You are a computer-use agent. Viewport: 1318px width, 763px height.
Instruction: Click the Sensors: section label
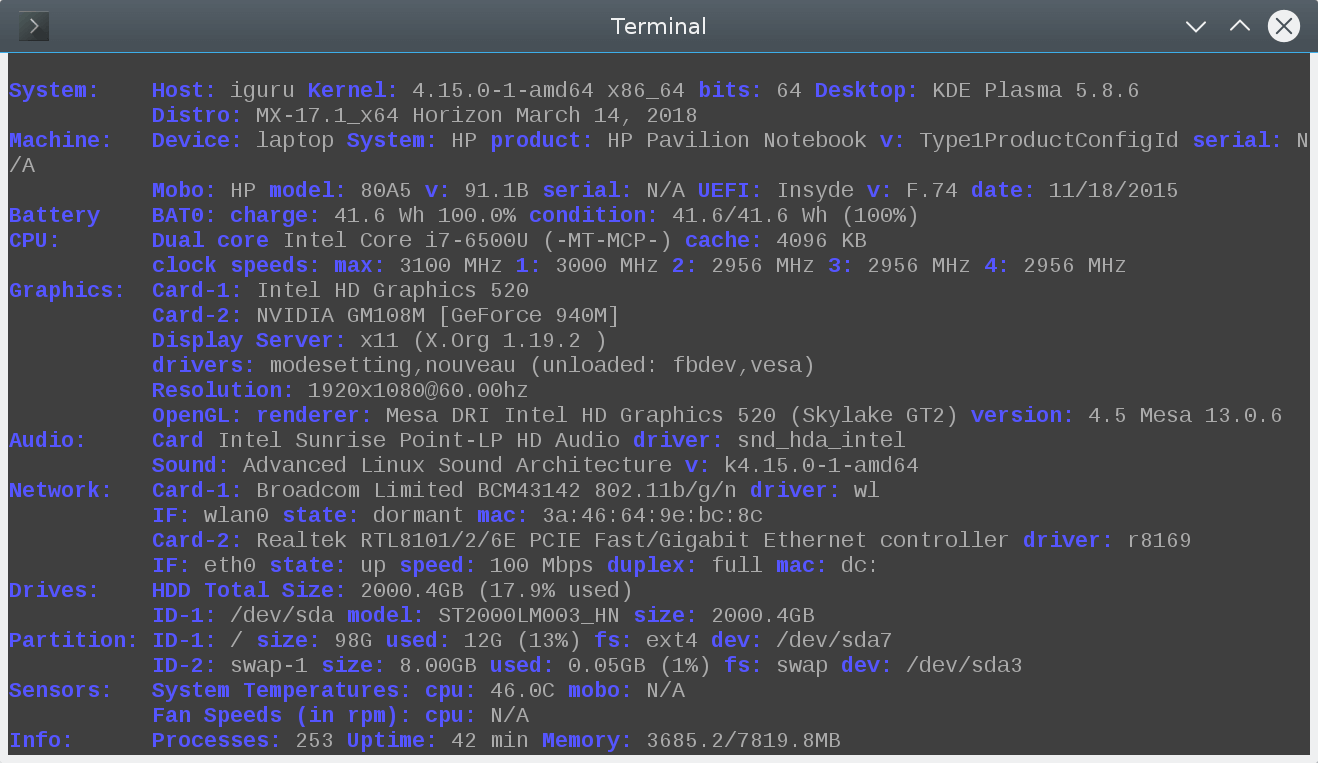61,691
